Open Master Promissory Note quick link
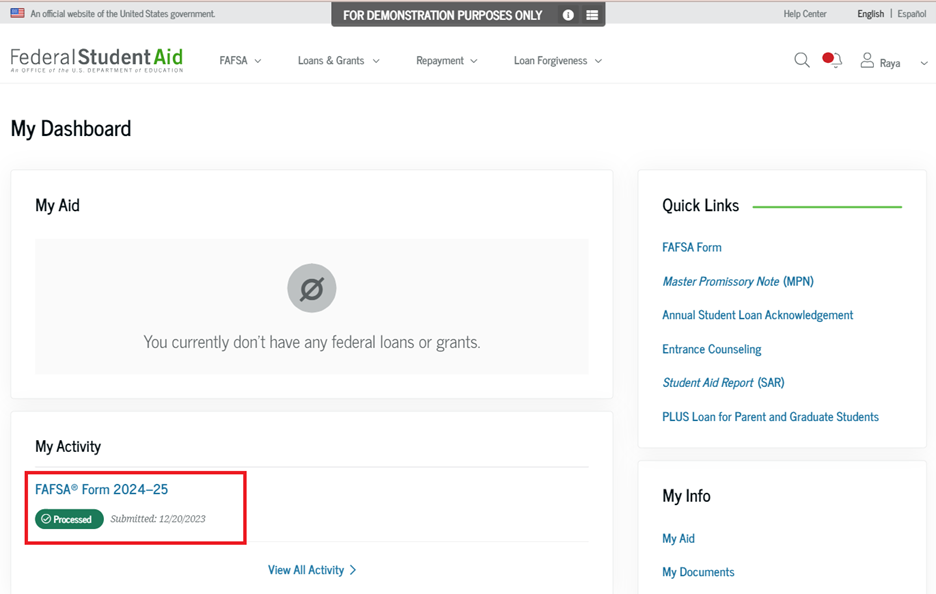Image resolution: width=936 pixels, height=594 pixels. [x=737, y=281]
